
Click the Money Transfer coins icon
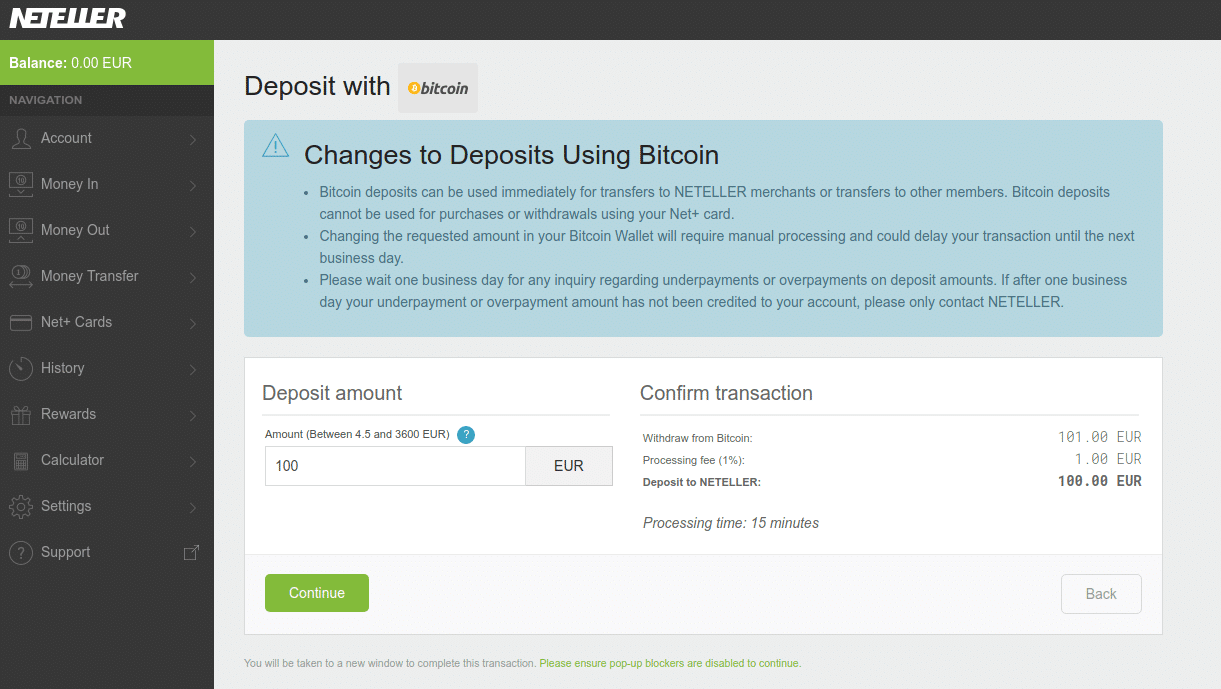pyautogui.click(x=21, y=276)
